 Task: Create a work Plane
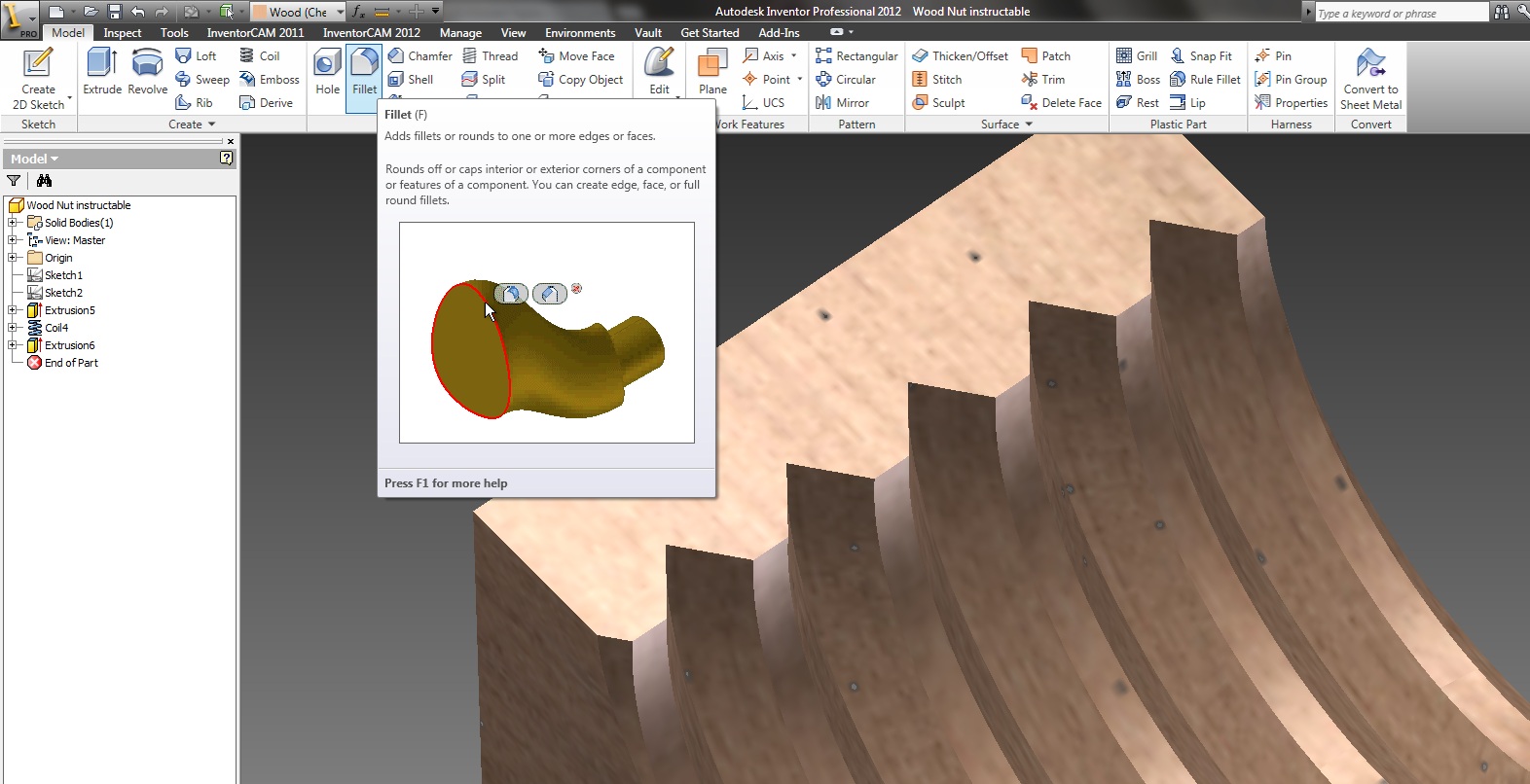[x=712, y=72]
